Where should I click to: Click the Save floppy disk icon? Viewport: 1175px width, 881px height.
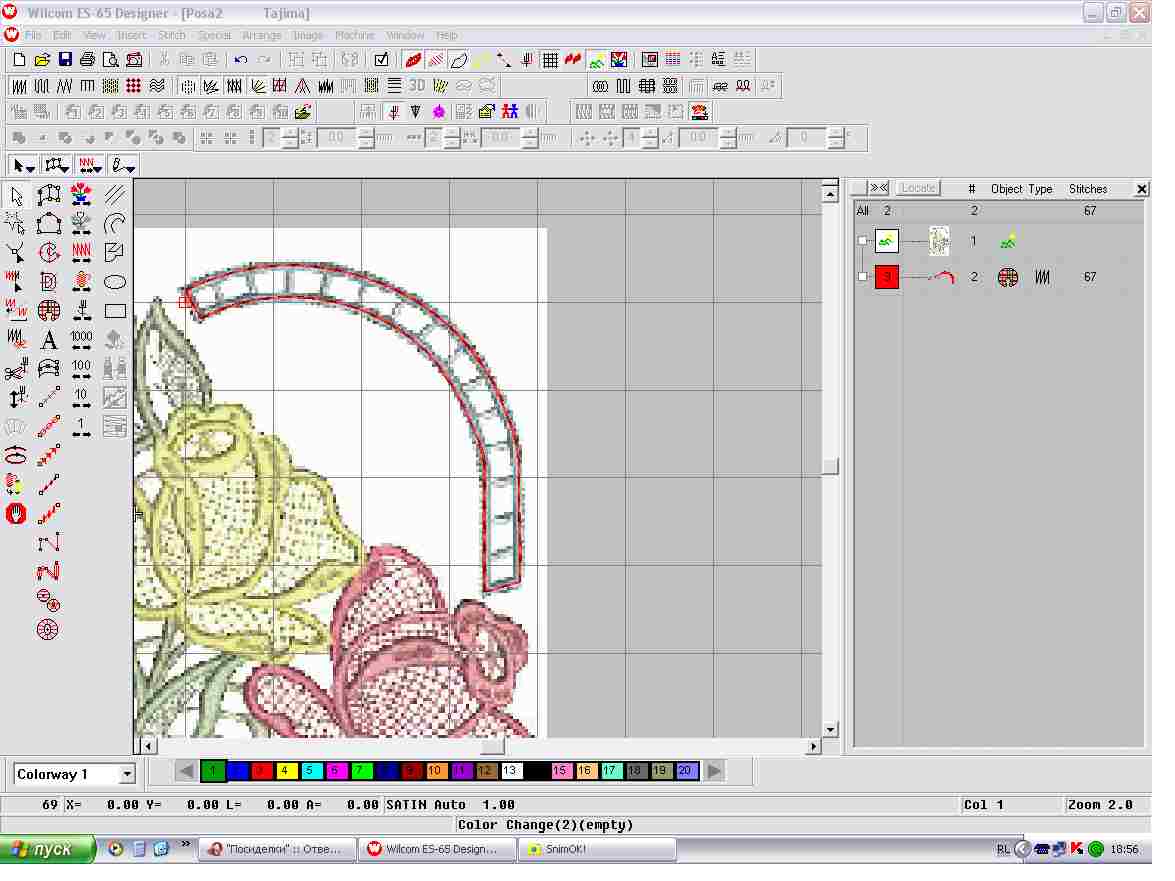[x=65, y=60]
